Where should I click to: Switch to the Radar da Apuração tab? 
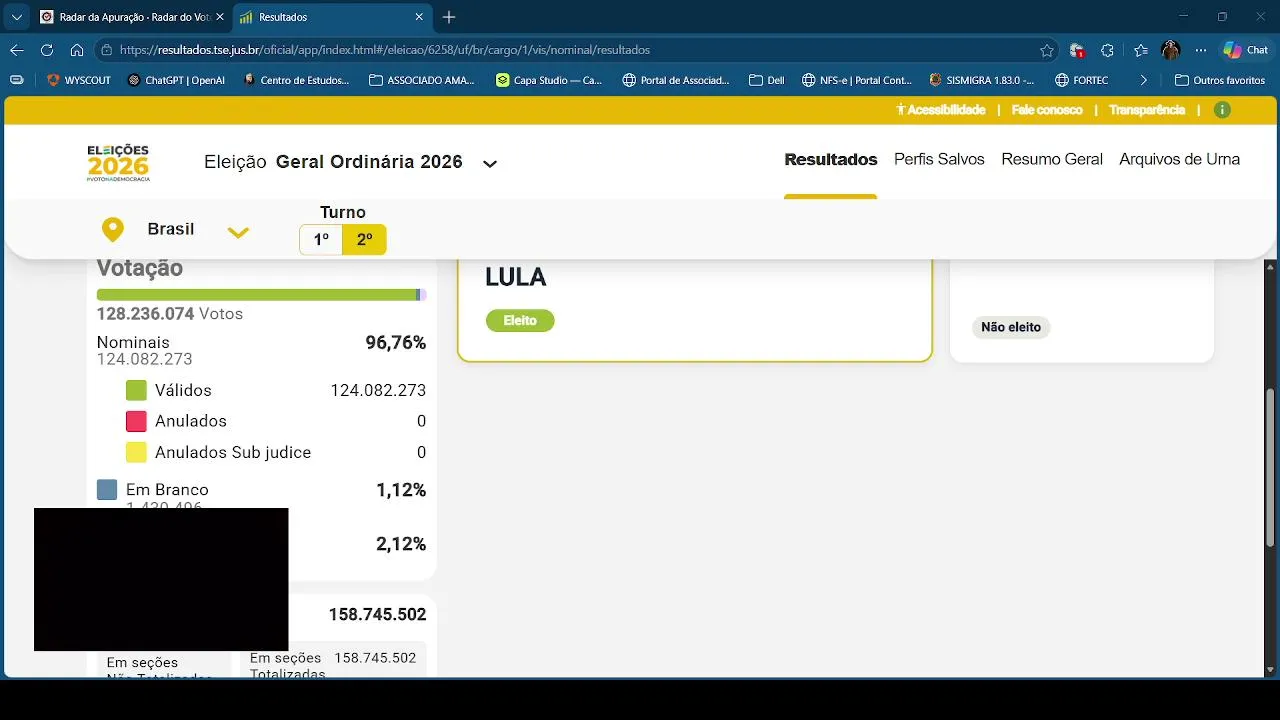click(131, 17)
